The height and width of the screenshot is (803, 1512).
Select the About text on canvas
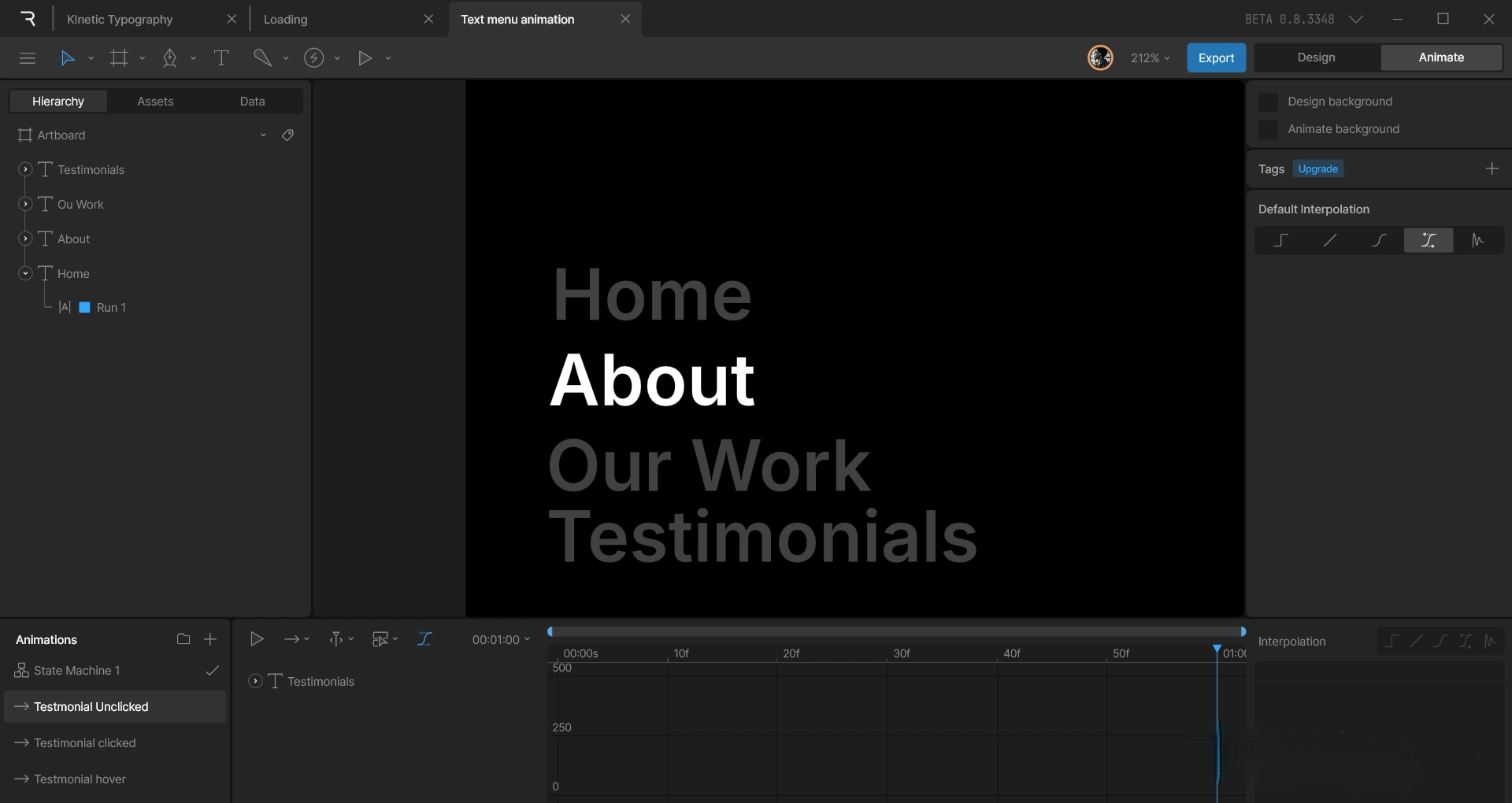point(652,380)
